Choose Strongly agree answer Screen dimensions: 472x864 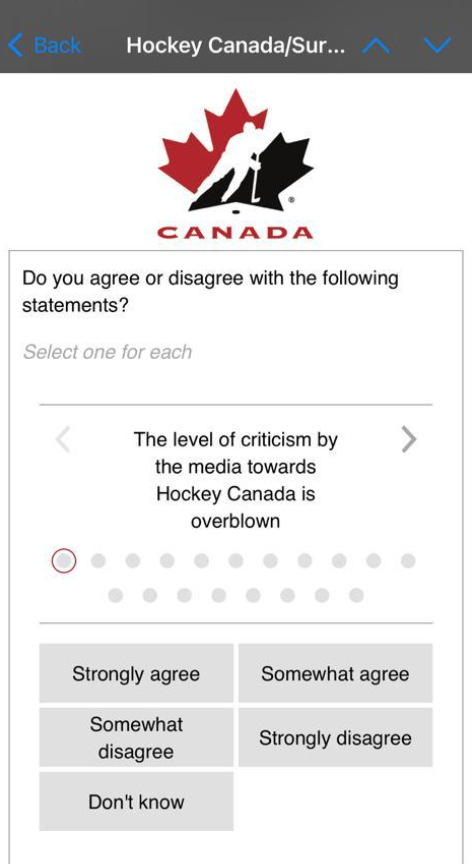pyautogui.click(x=136, y=673)
